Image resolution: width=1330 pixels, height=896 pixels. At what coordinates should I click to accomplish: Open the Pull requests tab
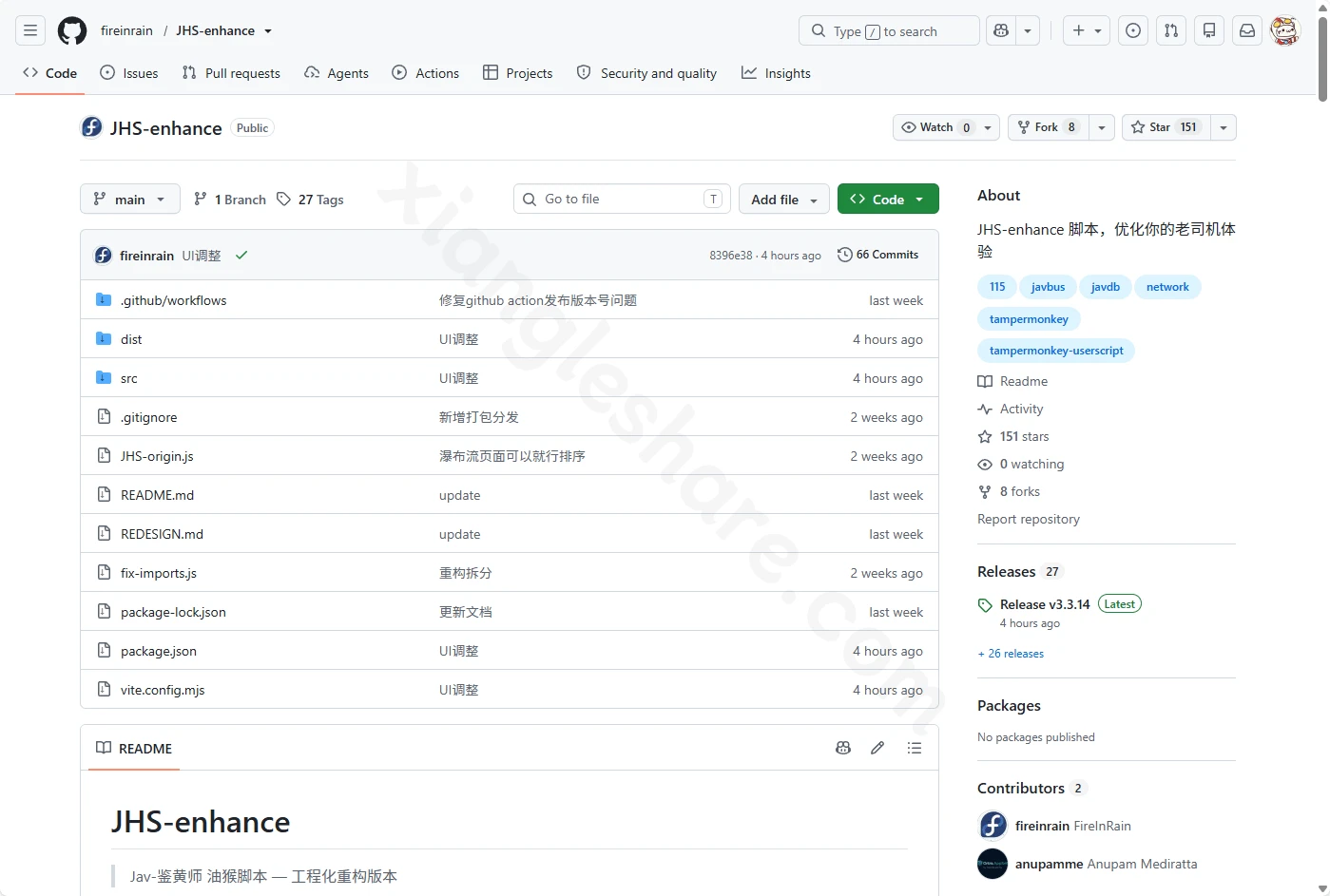[x=231, y=73]
